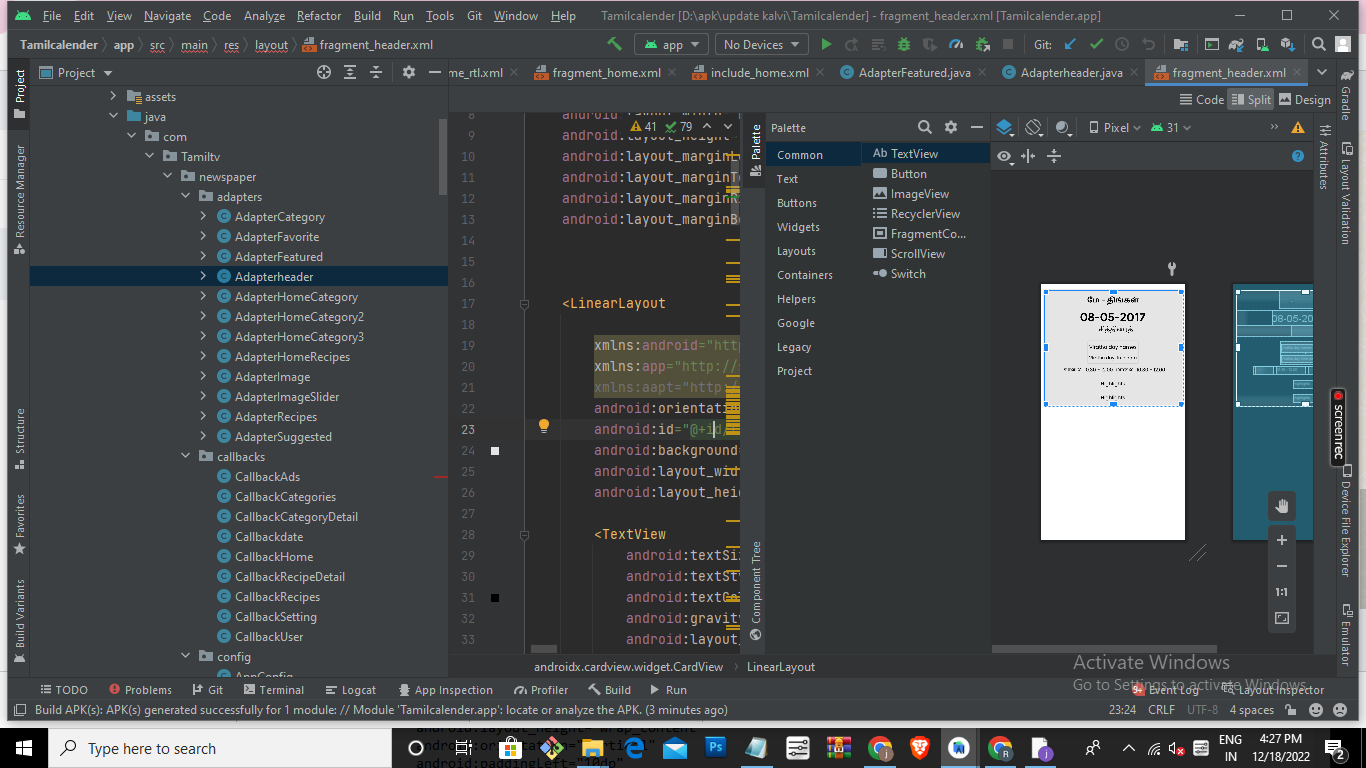The width and height of the screenshot is (1366, 768).
Task: Open the Palette gear settings
Action: (x=951, y=127)
